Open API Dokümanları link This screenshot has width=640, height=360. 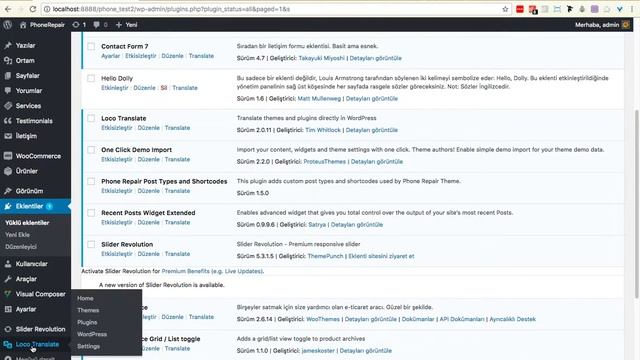point(462,319)
